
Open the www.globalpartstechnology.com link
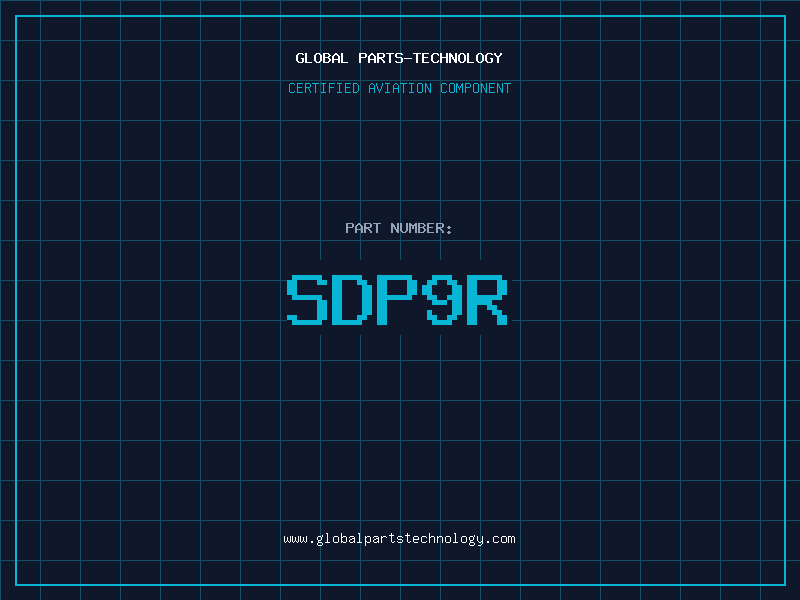click(400, 538)
